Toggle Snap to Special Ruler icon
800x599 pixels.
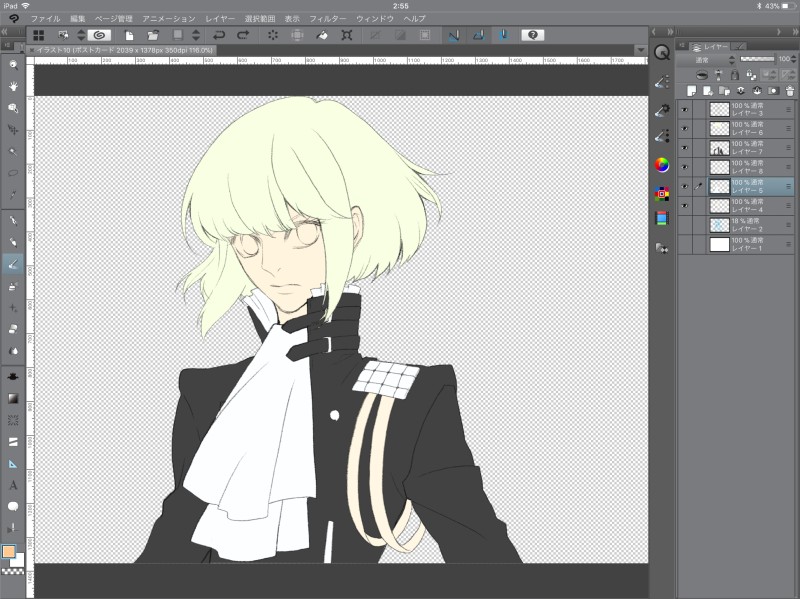[x=479, y=35]
